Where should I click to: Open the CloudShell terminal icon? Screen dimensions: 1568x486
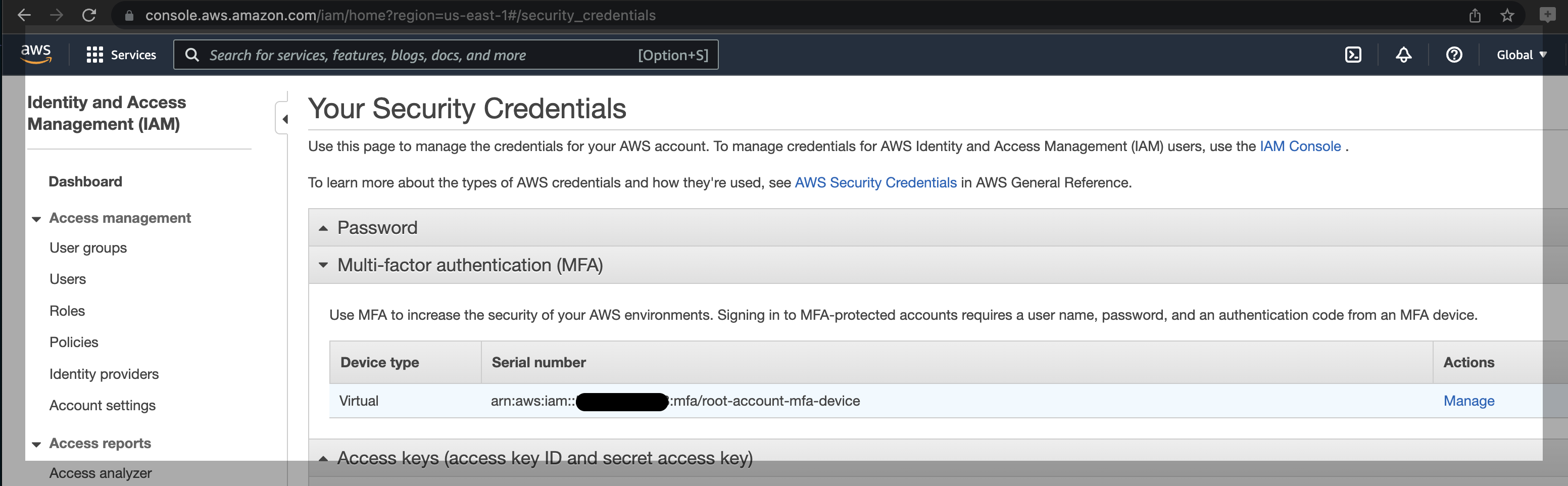point(1353,54)
